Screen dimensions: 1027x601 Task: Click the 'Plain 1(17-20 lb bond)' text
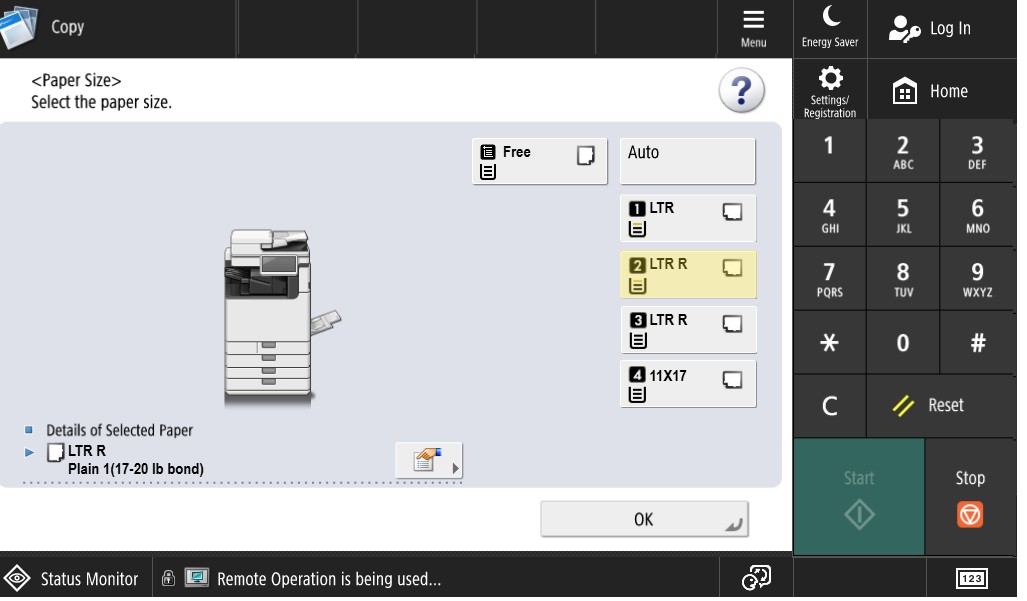point(136,469)
